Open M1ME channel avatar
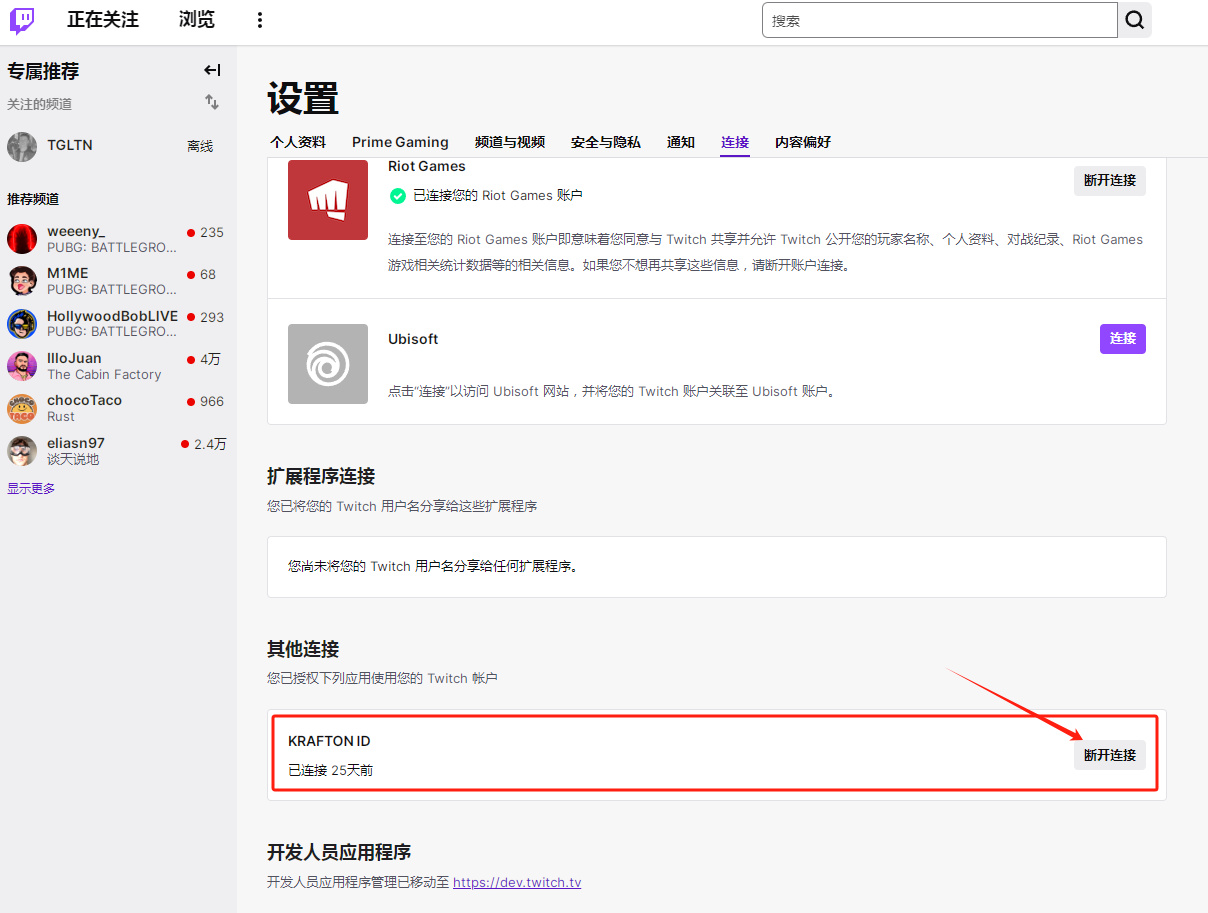Screen dimensions: 1208x913 [22, 281]
